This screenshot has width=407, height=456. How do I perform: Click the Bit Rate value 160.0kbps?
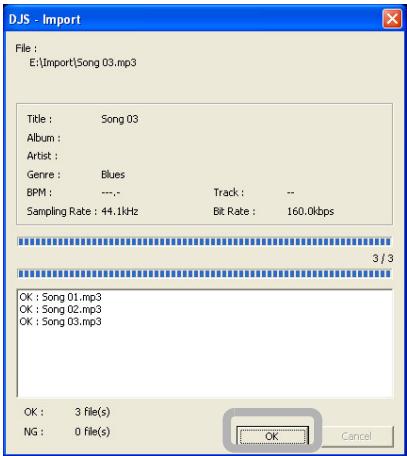point(311,211)
